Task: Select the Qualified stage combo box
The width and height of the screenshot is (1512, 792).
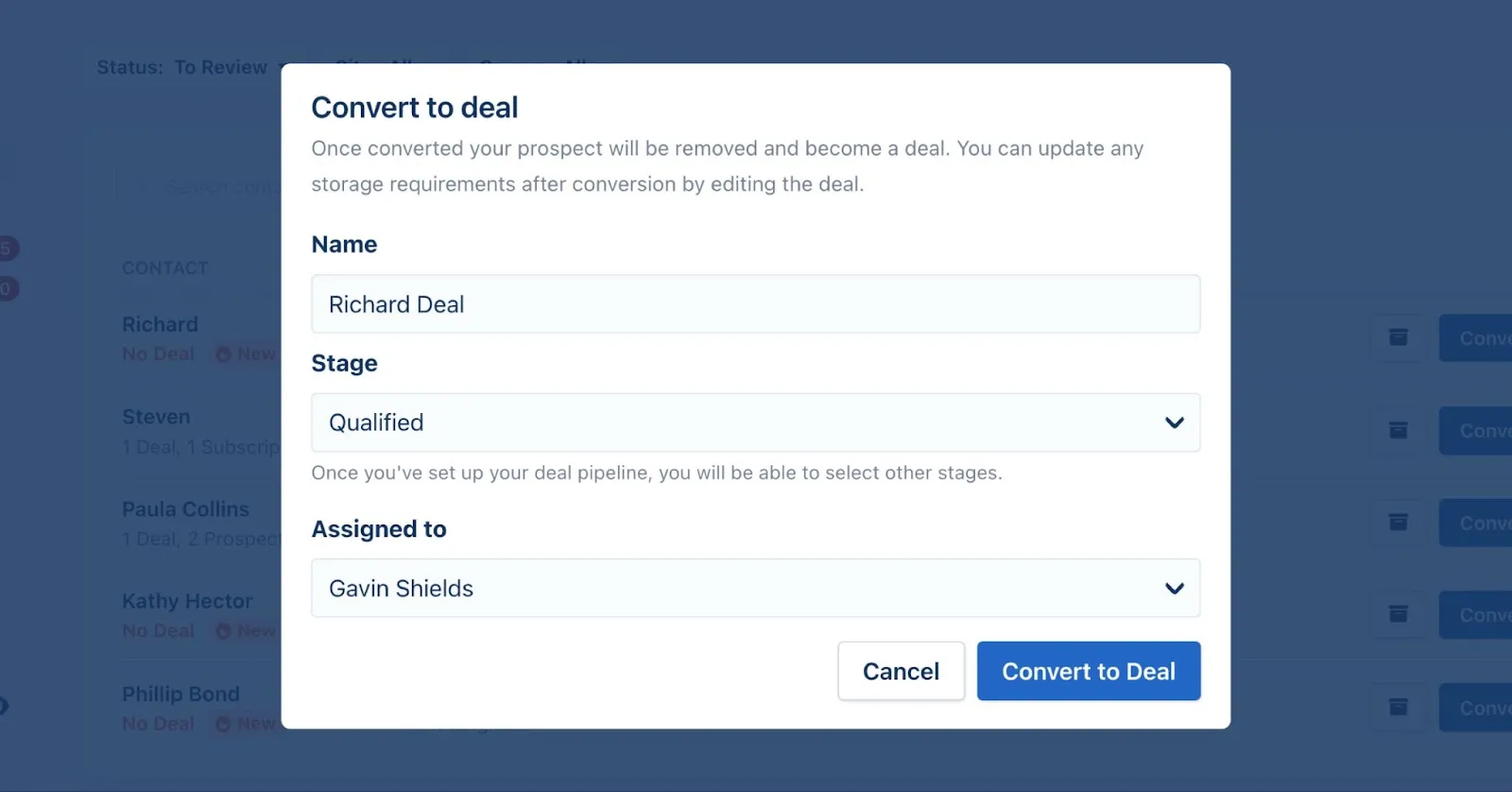Action: 755,422
